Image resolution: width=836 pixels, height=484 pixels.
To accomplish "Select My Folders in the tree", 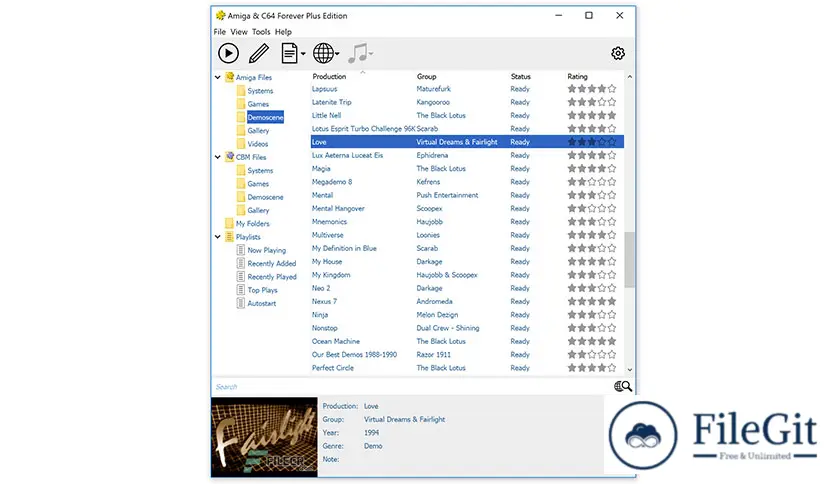I will tap(253, 224).
